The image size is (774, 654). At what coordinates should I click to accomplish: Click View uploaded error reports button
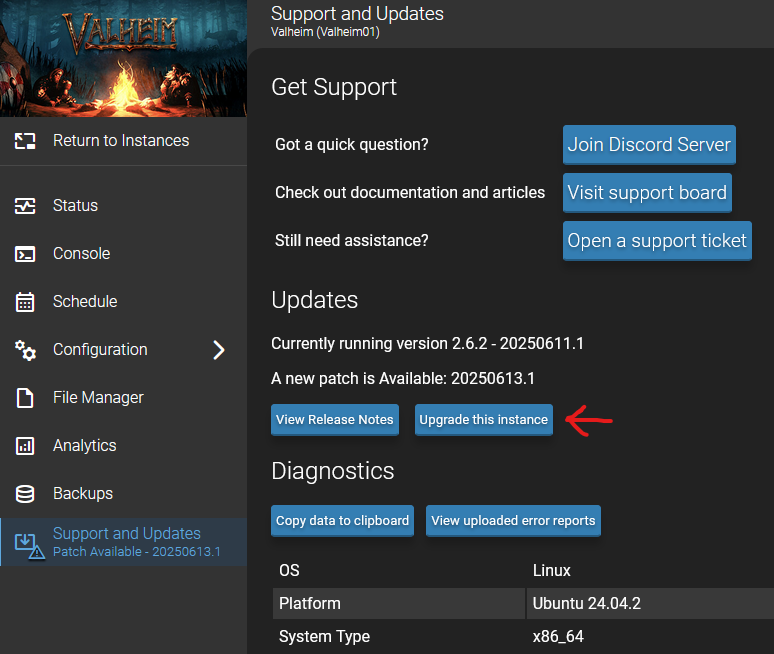(x=513, y=520)
